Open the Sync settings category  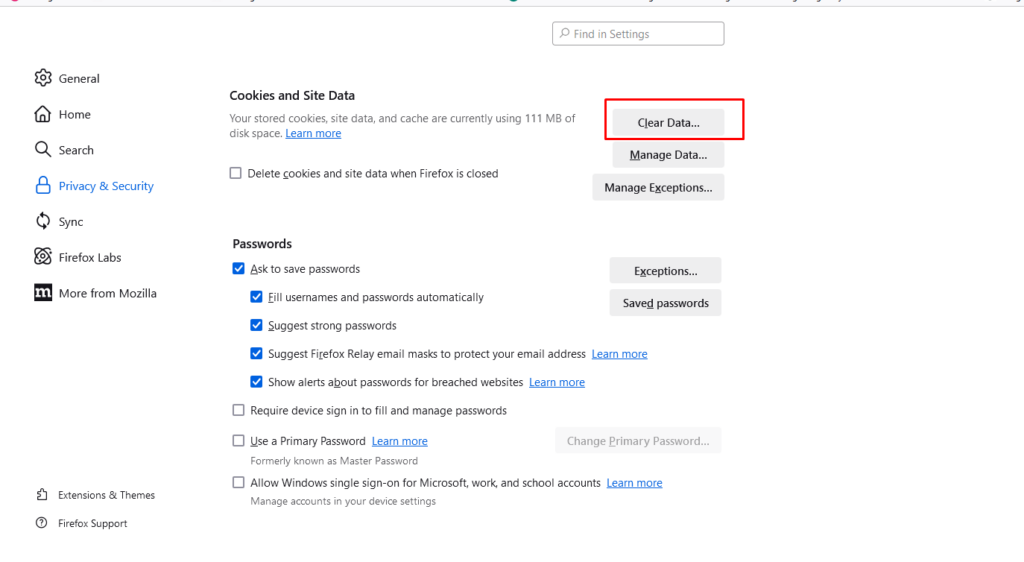point(71,222)
